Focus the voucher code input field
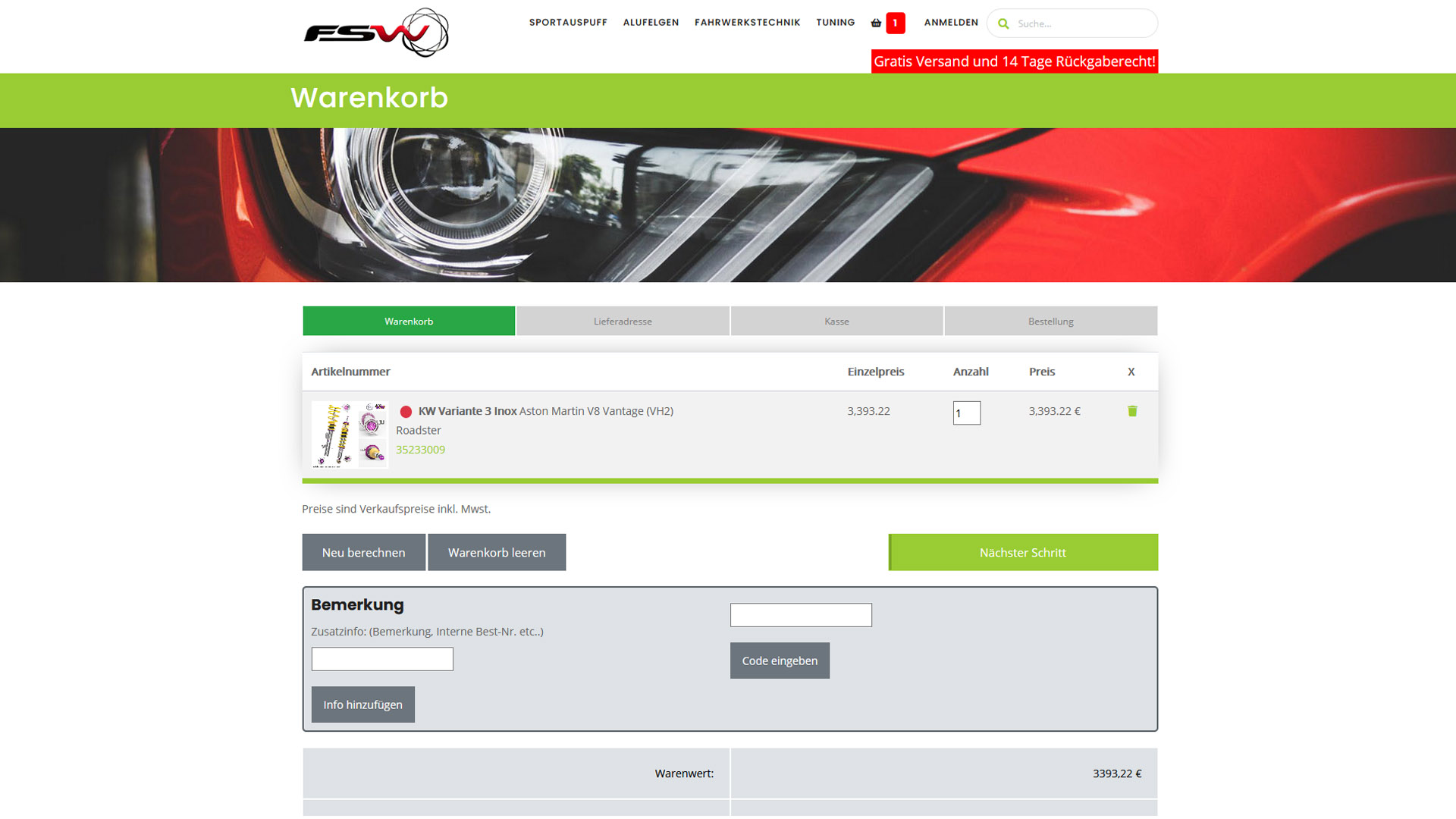The image size is (1456, 819). tap(801, 615)
